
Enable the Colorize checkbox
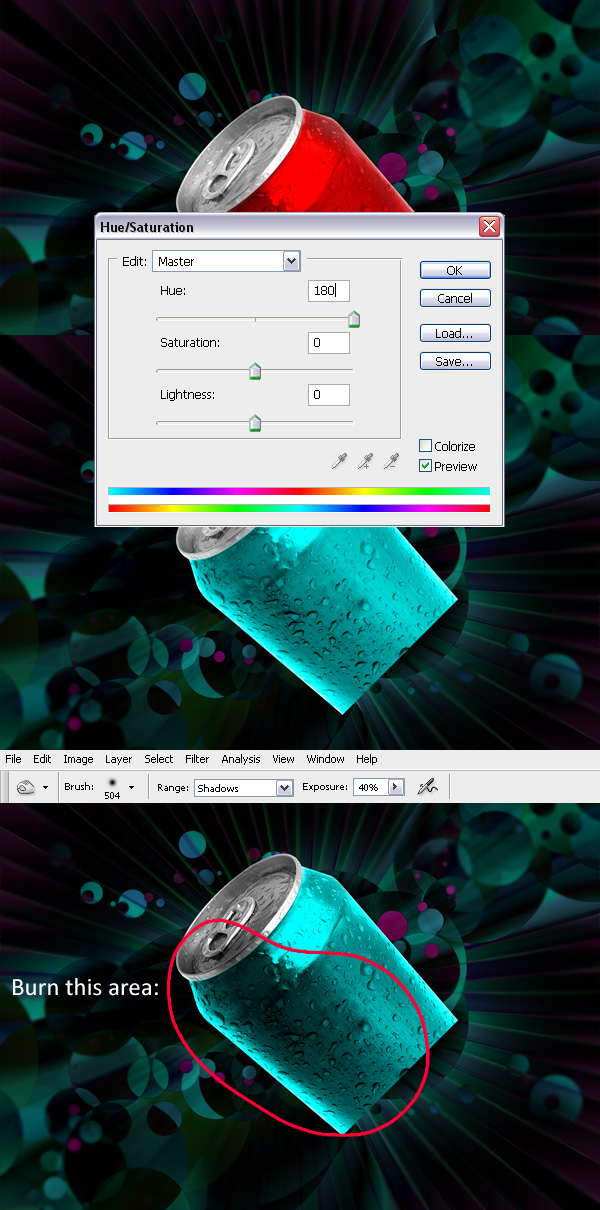[x=425, y=446]
